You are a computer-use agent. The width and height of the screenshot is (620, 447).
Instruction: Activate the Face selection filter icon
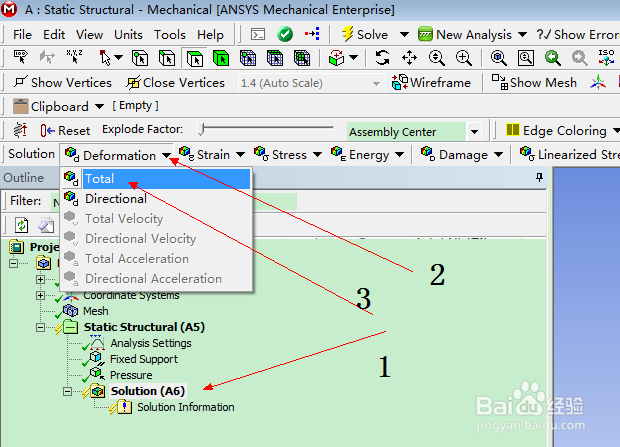point(195,58)
